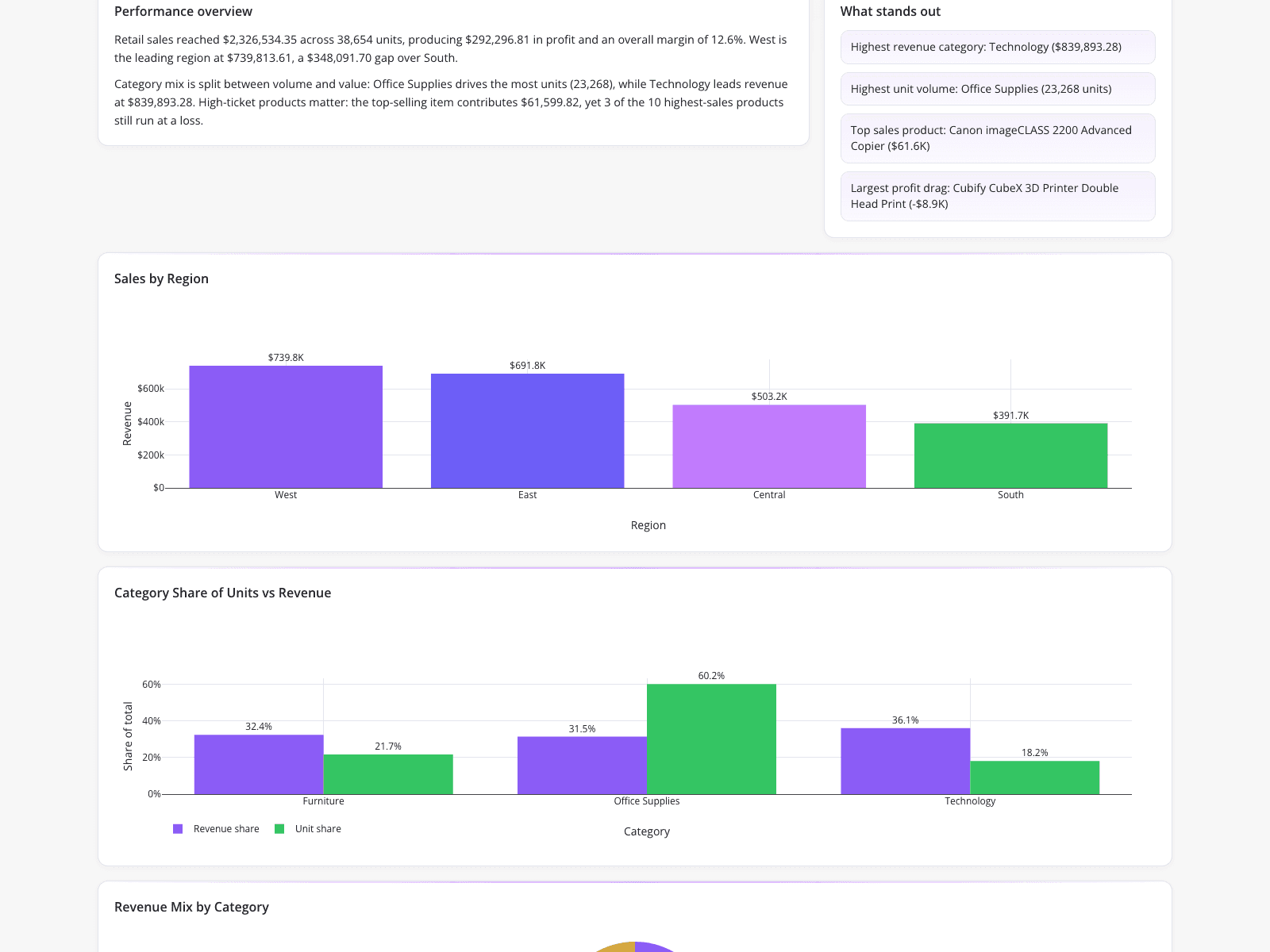
Task: Open the Highest unit volume insight card
Action: pyautogui.click(x=998, y=89)
